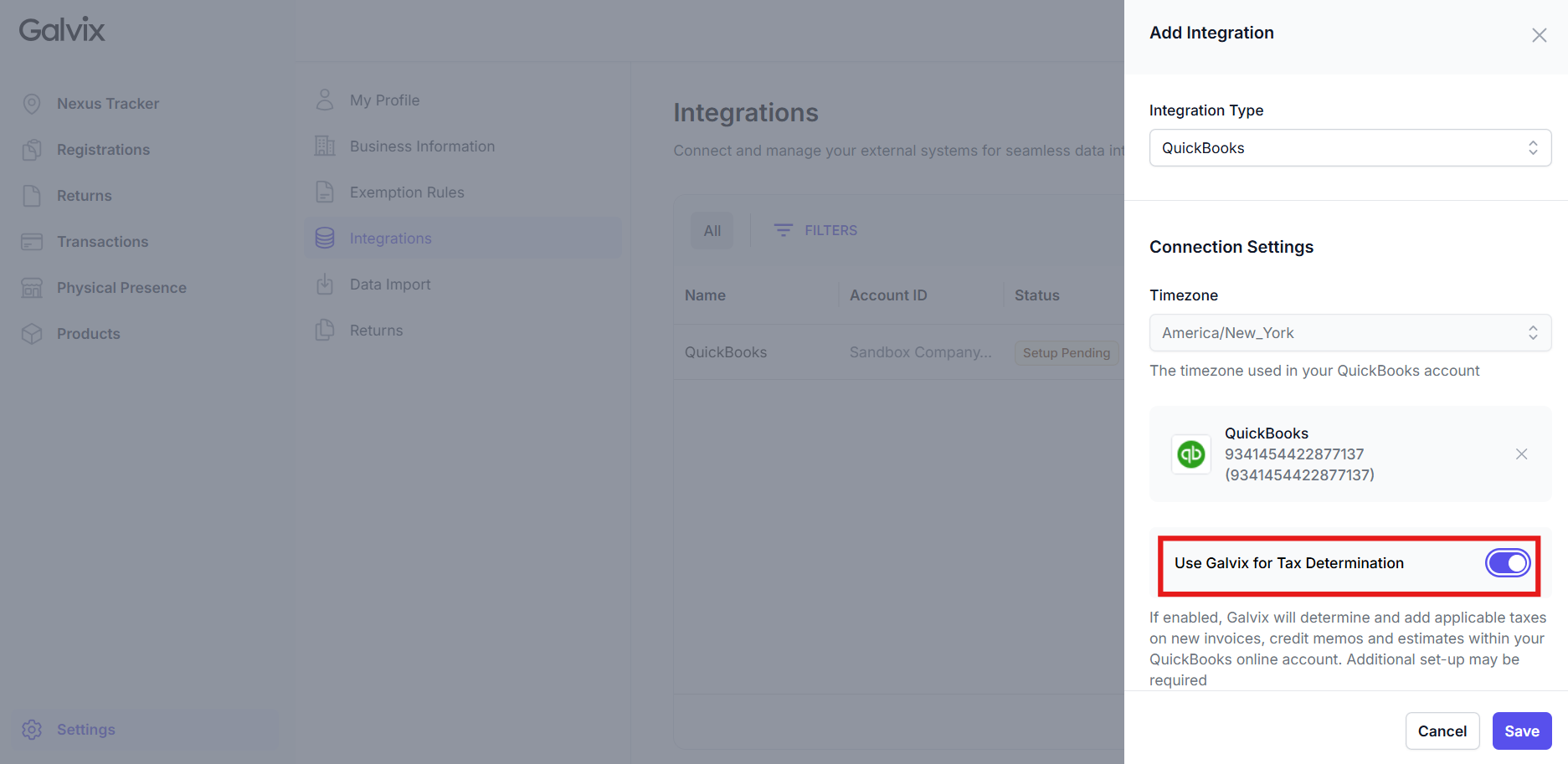Click the Nexus Tracker location pin icon
This screenshot has height=764, width=1568.
[32, 104]
